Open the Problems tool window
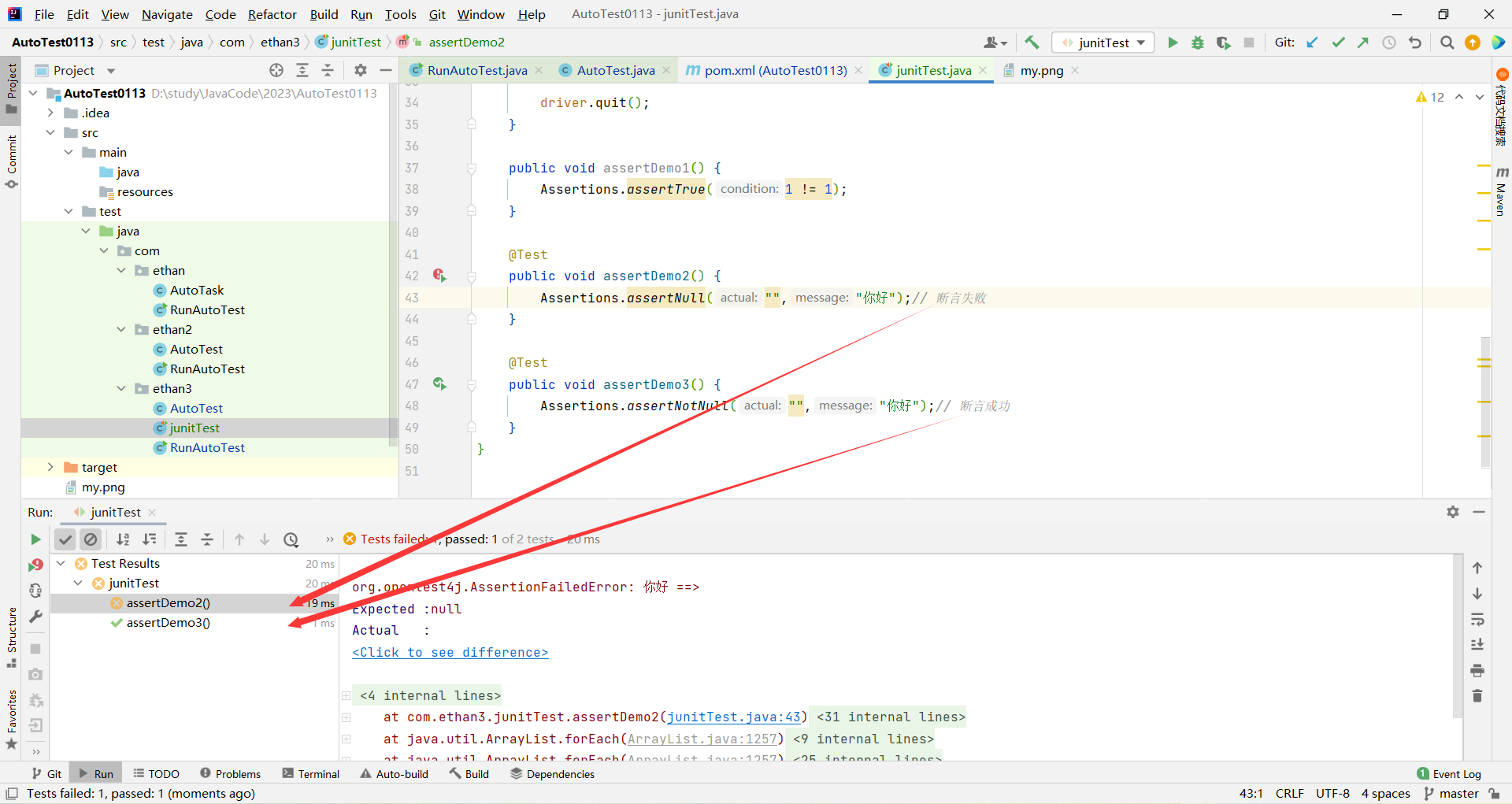 [x=230, y=774]
